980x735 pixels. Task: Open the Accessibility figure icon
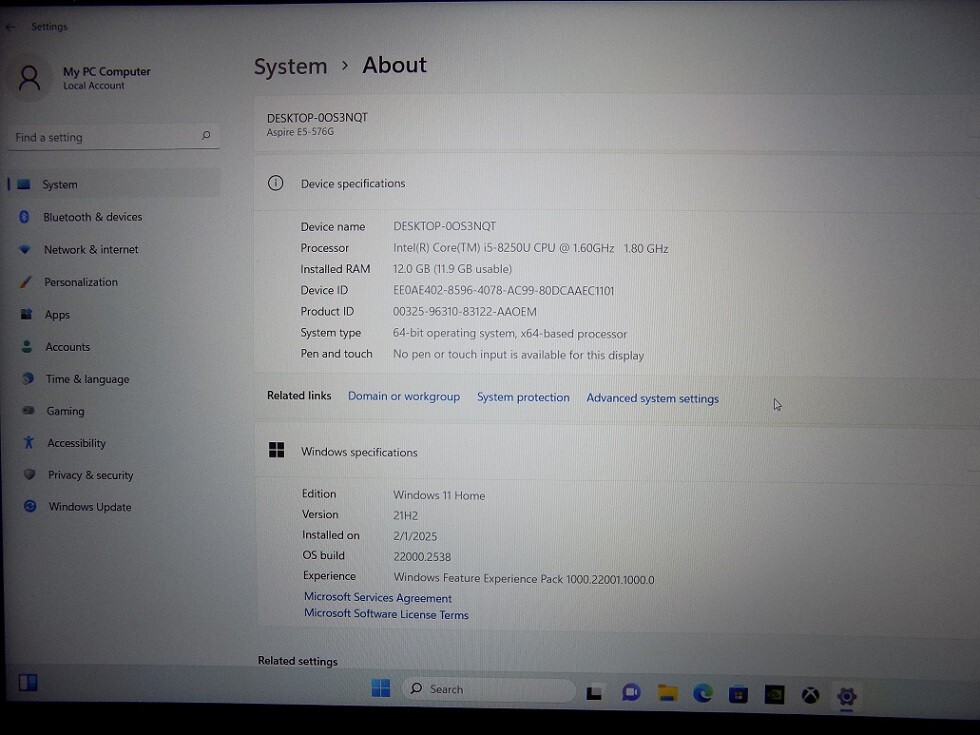[x=29, y=442]
